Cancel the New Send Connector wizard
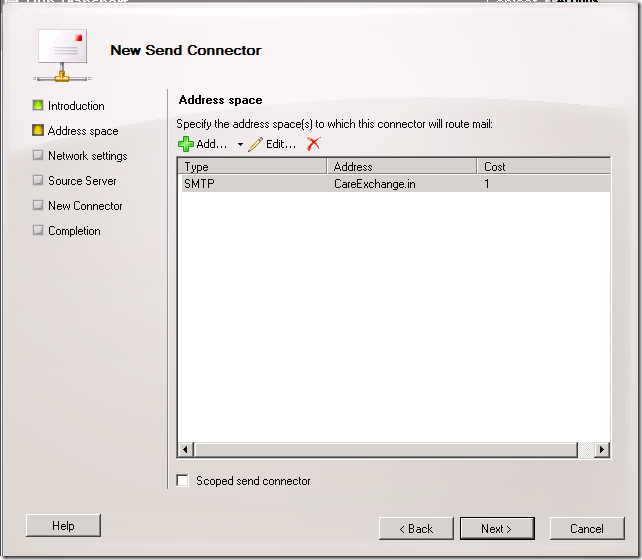 pos(587,528)
